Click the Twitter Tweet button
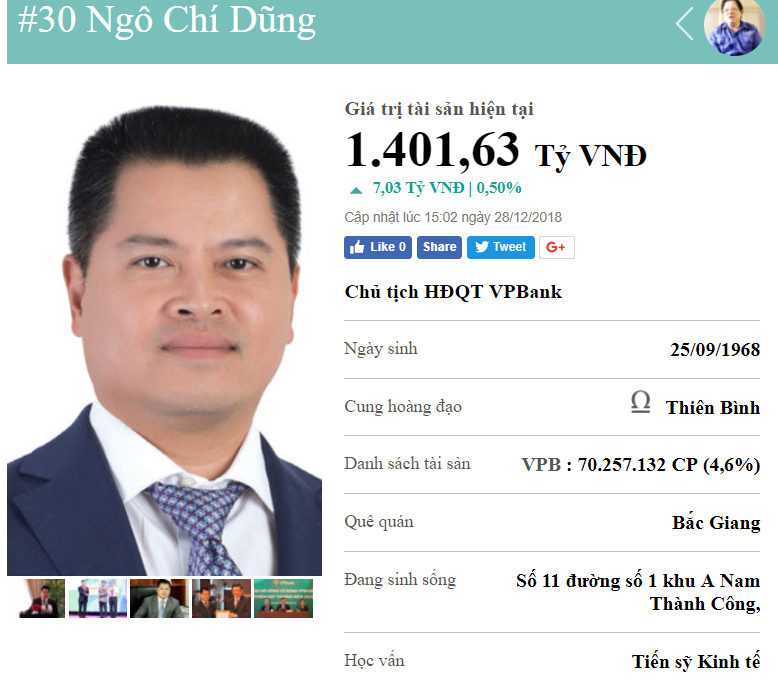778x686 pixels. point(501,247)
